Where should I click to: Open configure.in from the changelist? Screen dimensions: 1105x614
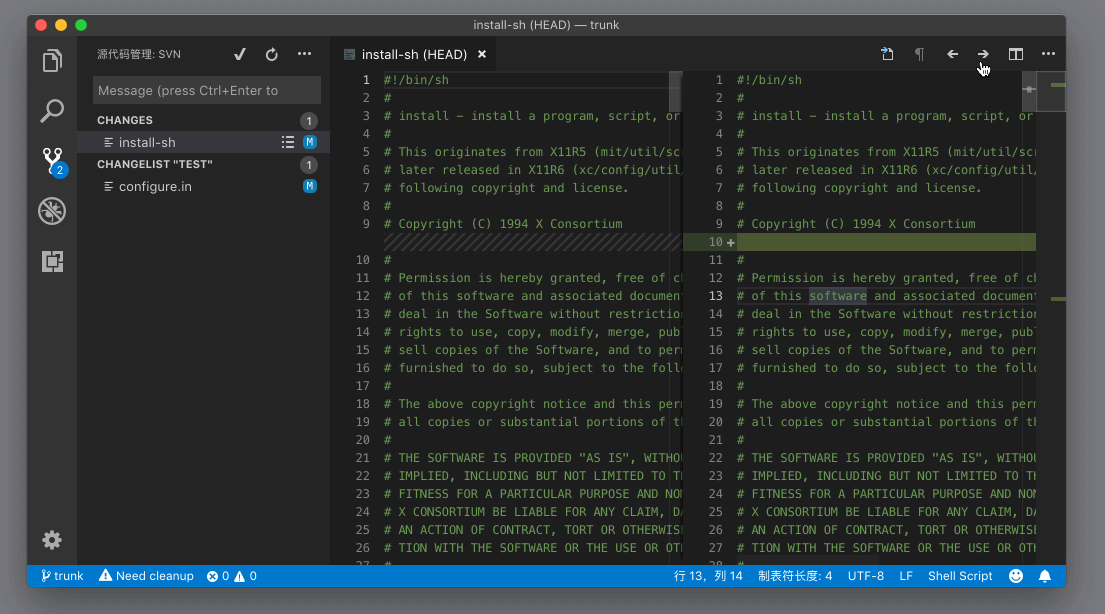click(155, 186)
